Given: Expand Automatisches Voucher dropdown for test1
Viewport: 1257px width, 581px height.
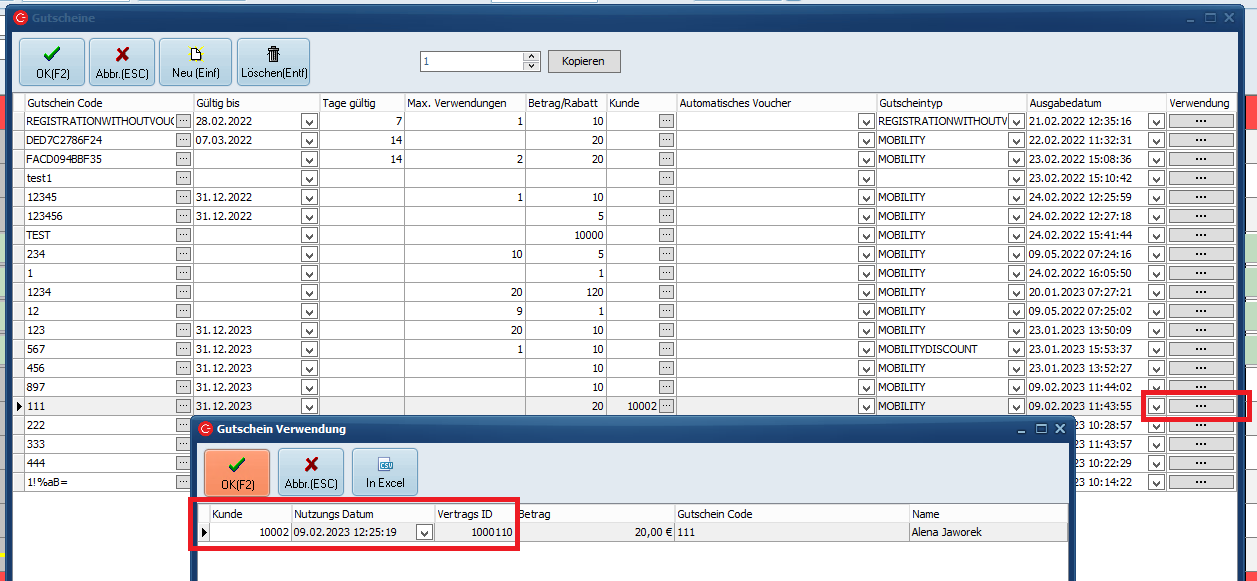Looking at the screenshot, I should click(x=866, y=178).
